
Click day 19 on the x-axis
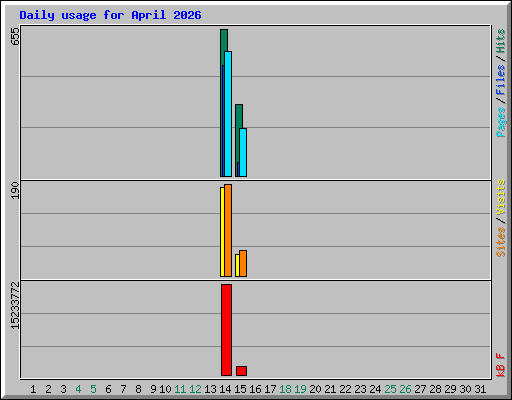pos(300,389)
